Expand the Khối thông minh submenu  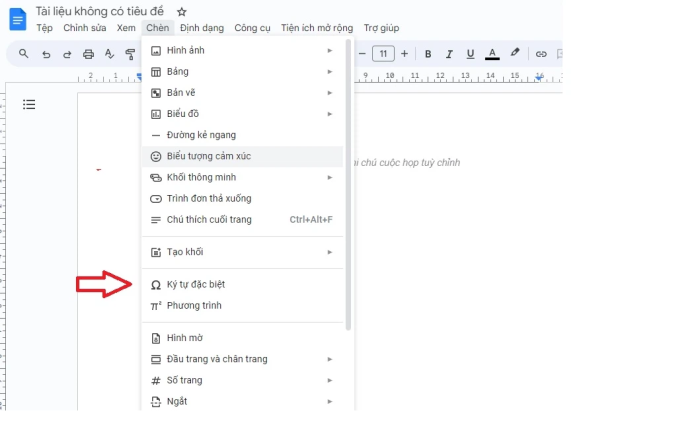point(240,177)
